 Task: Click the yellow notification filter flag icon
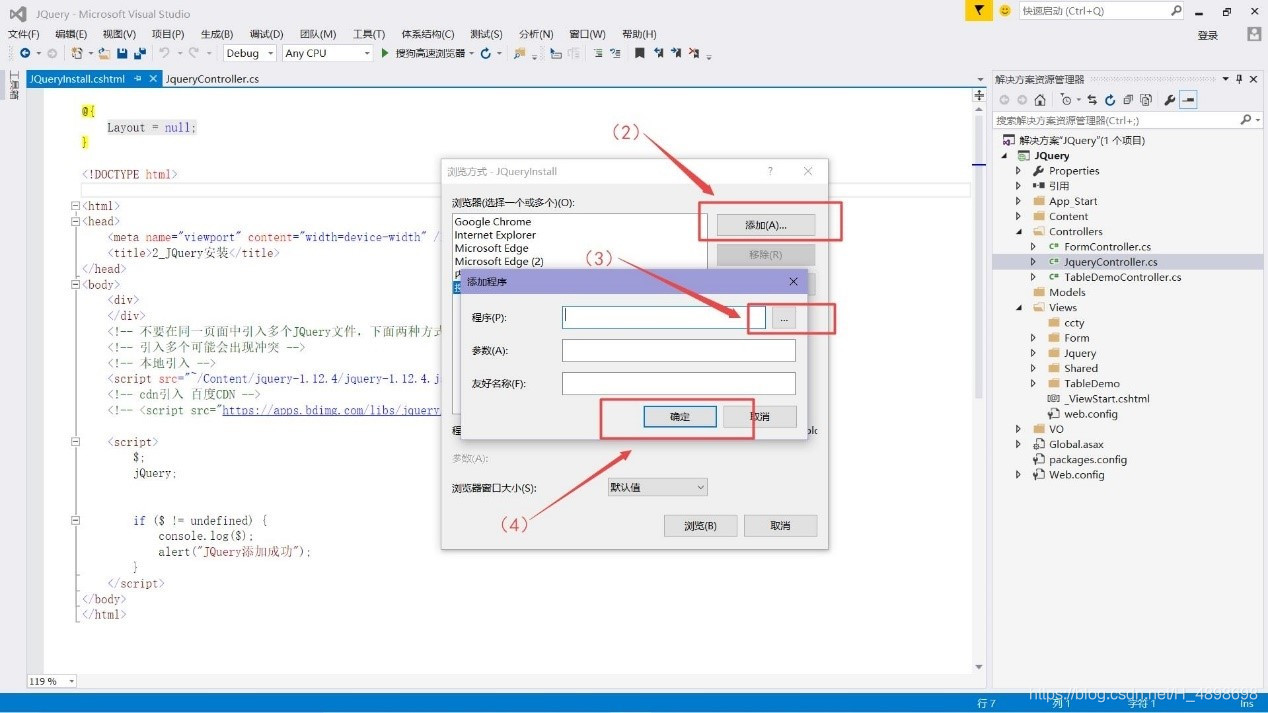[x=980, y=10]
